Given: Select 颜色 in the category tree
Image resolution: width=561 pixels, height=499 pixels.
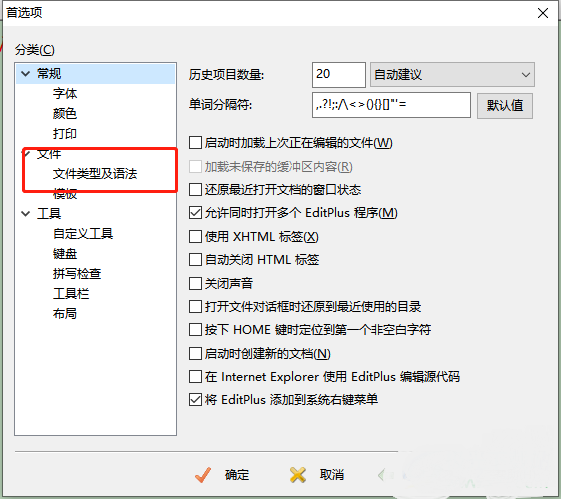Looking at the screenshot, I should click(x=65, y=114).
